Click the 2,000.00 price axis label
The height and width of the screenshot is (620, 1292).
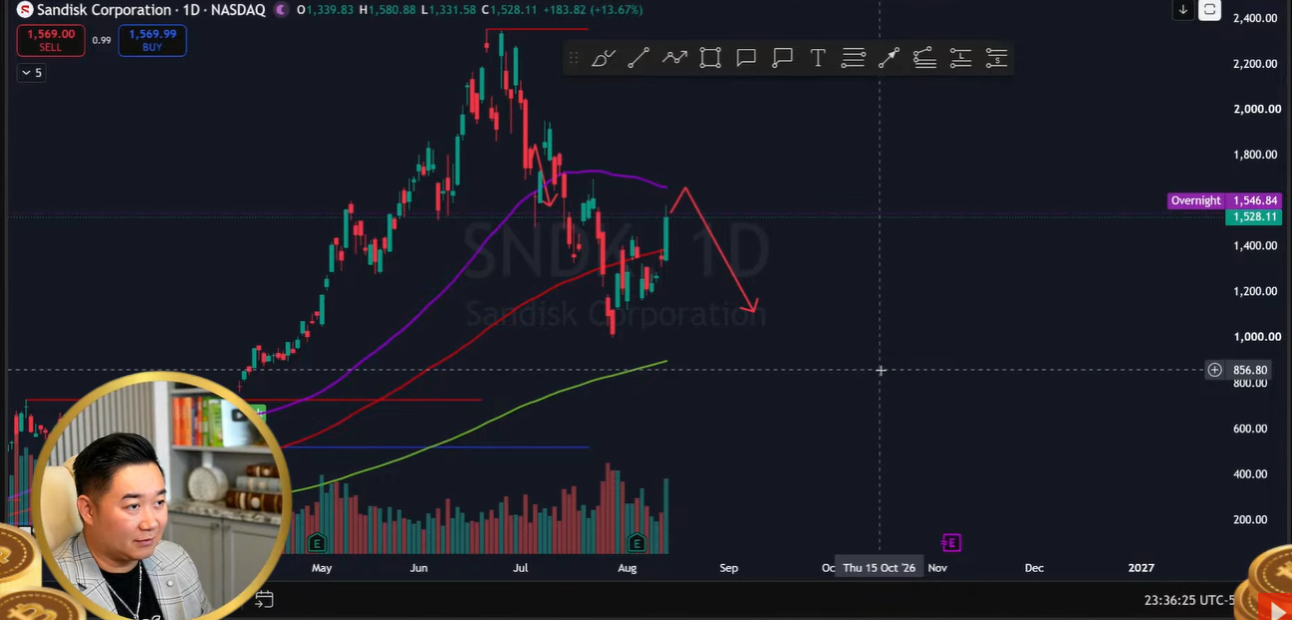(1257, 109)
